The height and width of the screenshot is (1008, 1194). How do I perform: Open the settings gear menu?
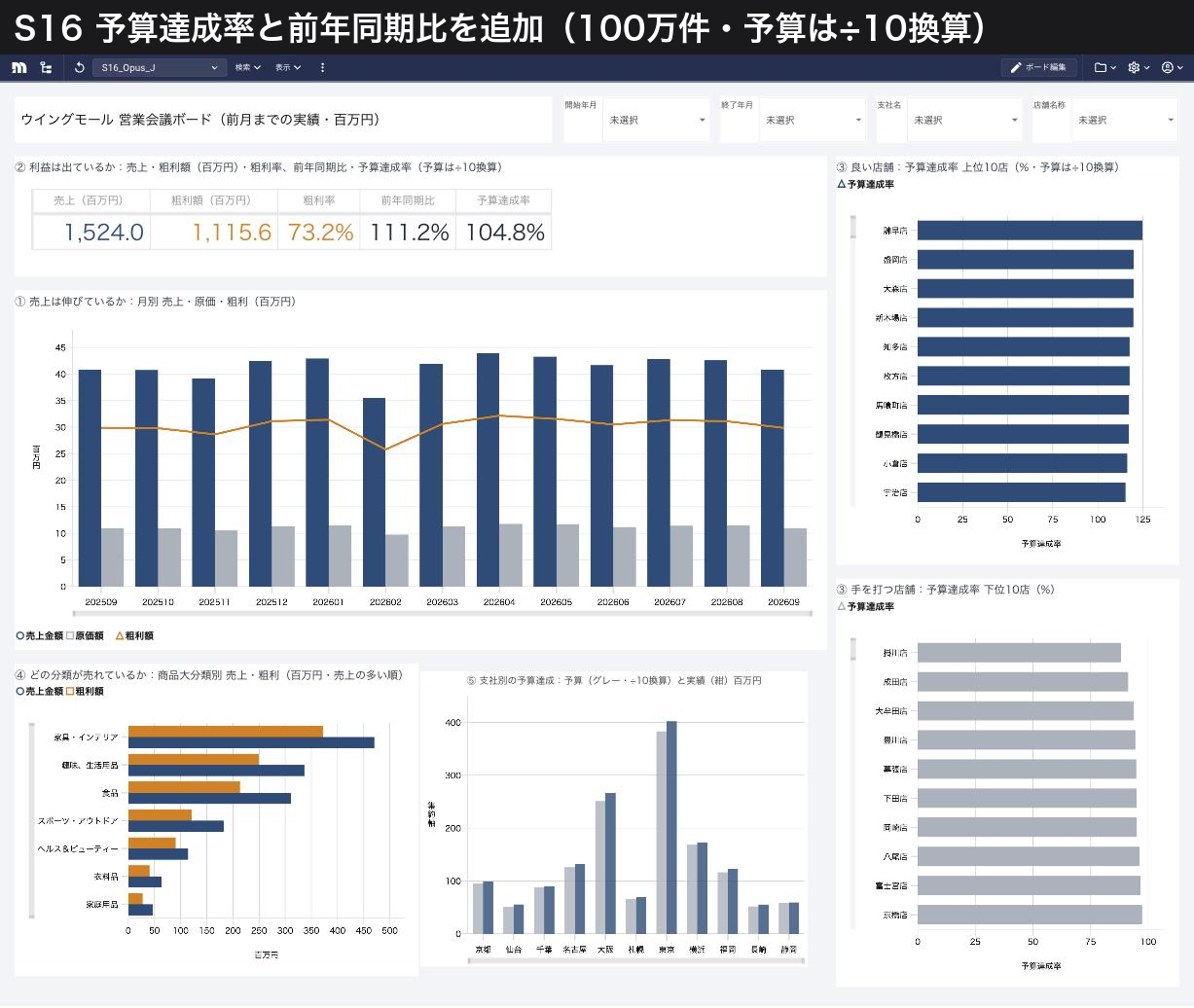[1139, 67]
